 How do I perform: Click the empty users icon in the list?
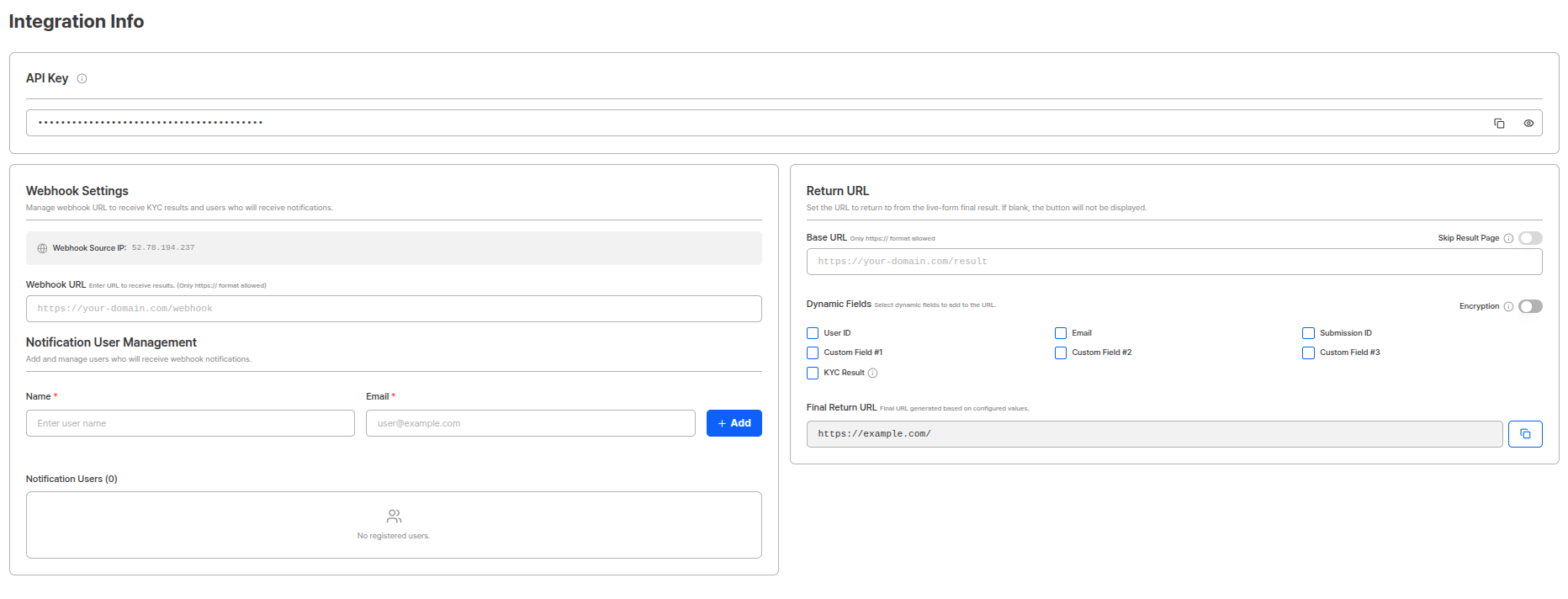click(x=394, y=517)
